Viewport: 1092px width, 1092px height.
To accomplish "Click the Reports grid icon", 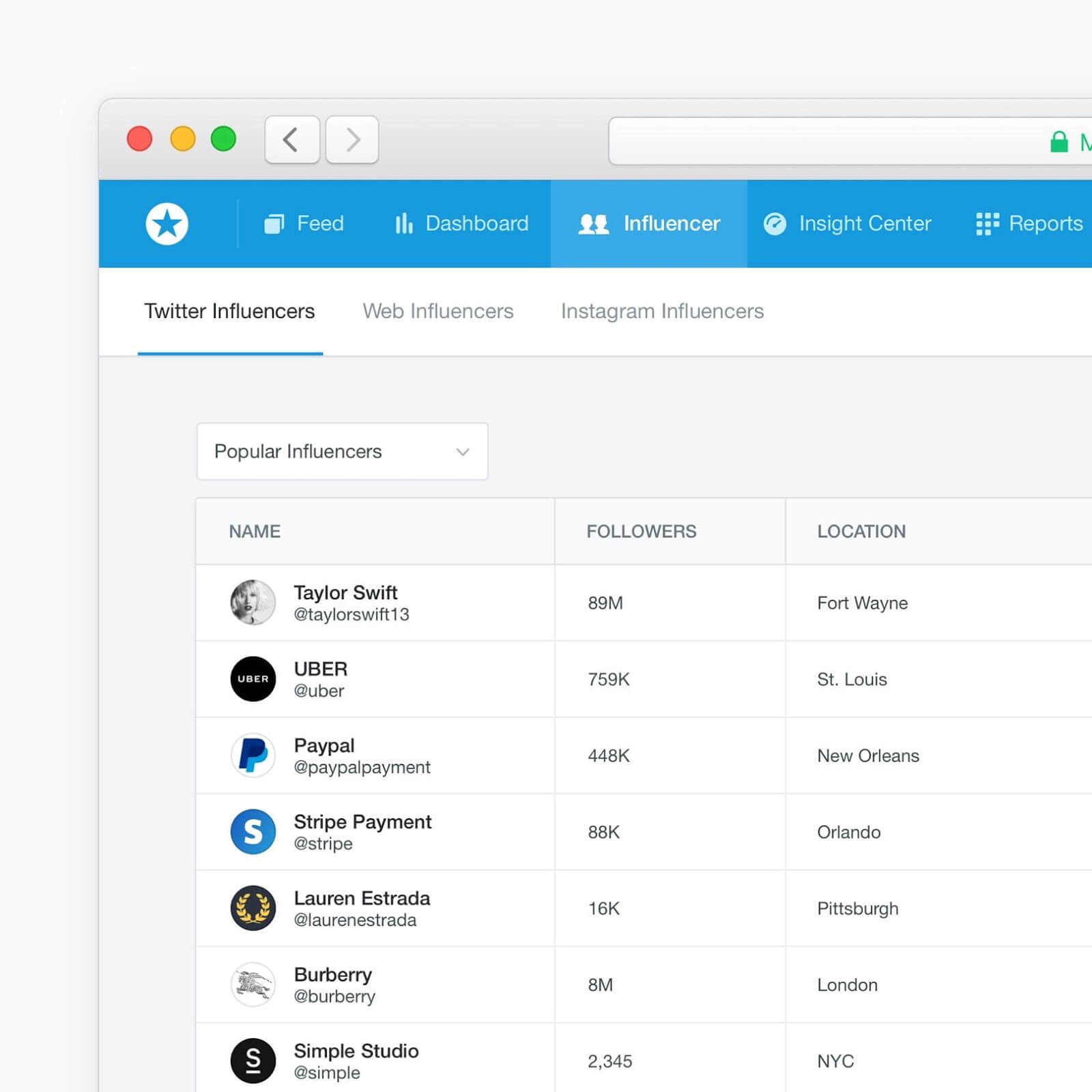I will [x=987, y=224].
